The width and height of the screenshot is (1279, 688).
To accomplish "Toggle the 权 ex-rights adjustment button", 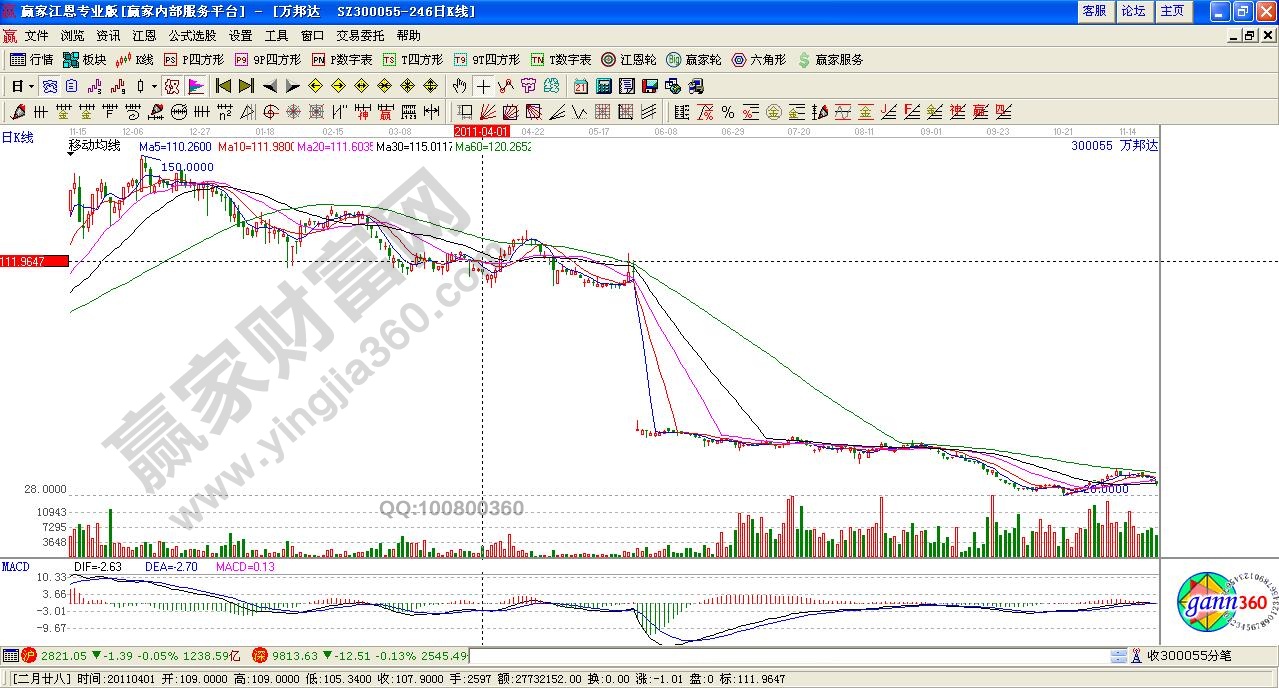I will 172,86.
